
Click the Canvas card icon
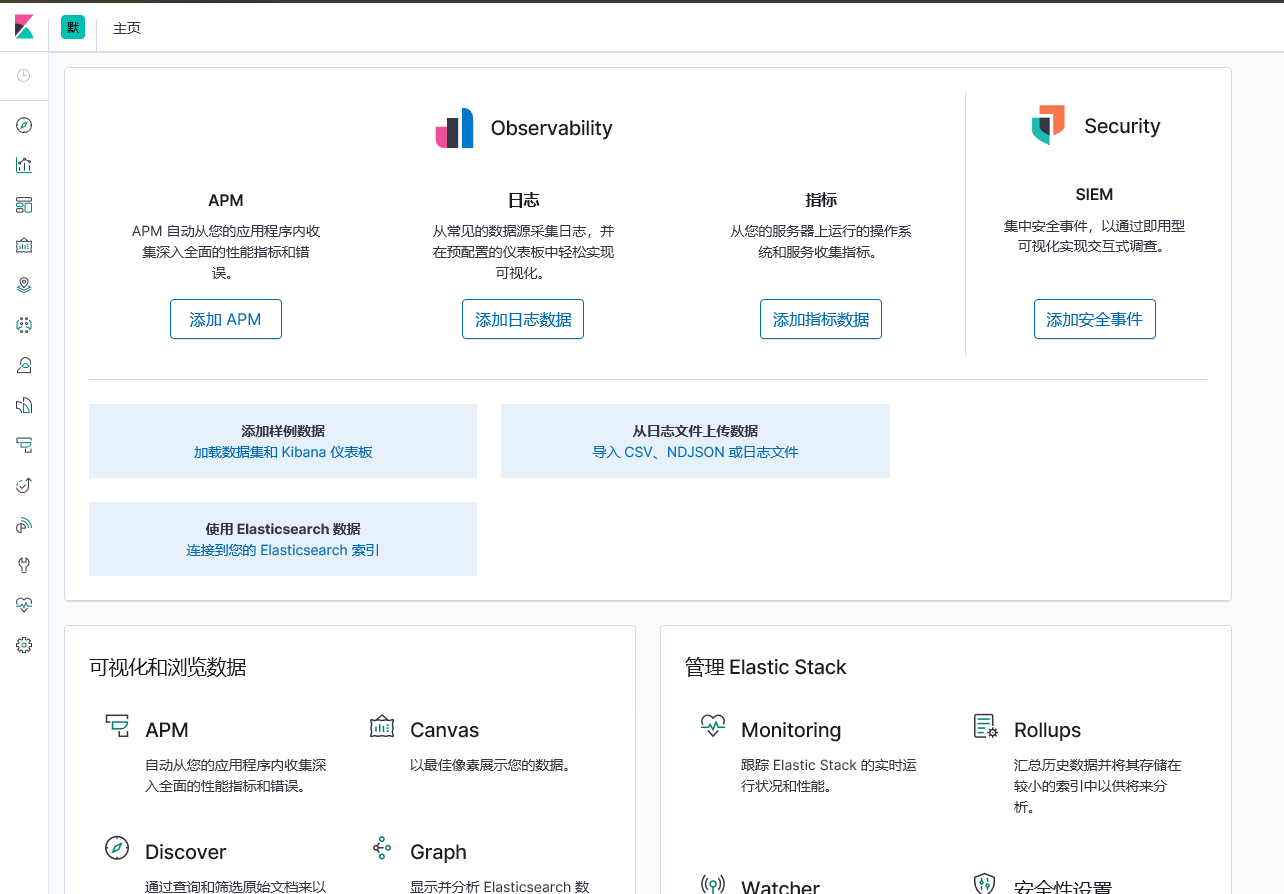382,727
